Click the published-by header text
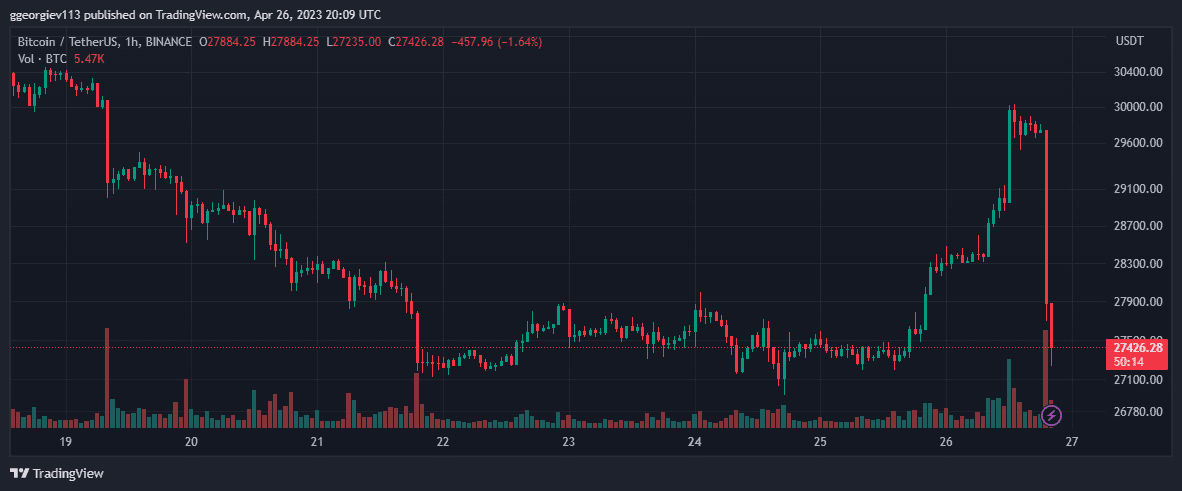This screenshot has width=1182, height=491. pos(195,14)
